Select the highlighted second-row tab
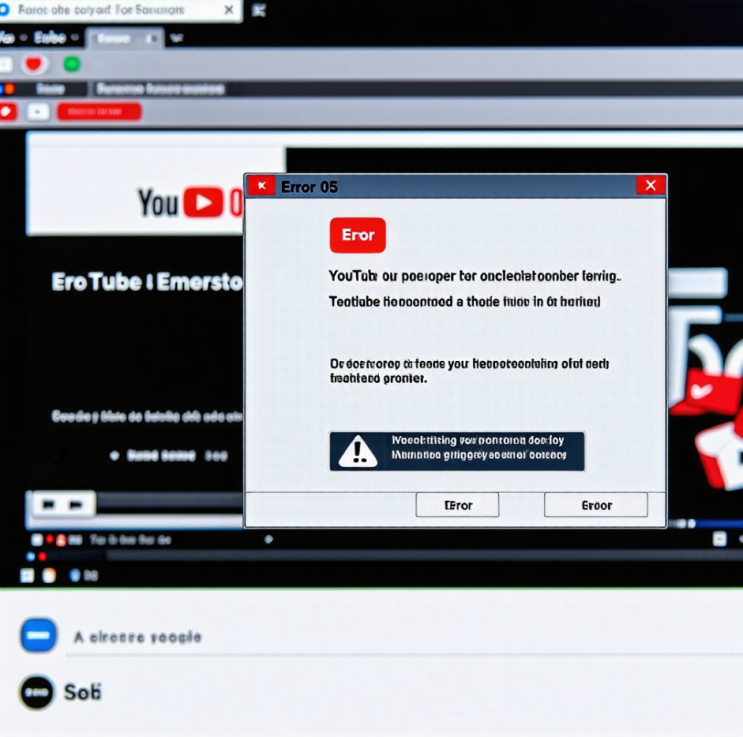The image size is (743, 737). point(125,38)
